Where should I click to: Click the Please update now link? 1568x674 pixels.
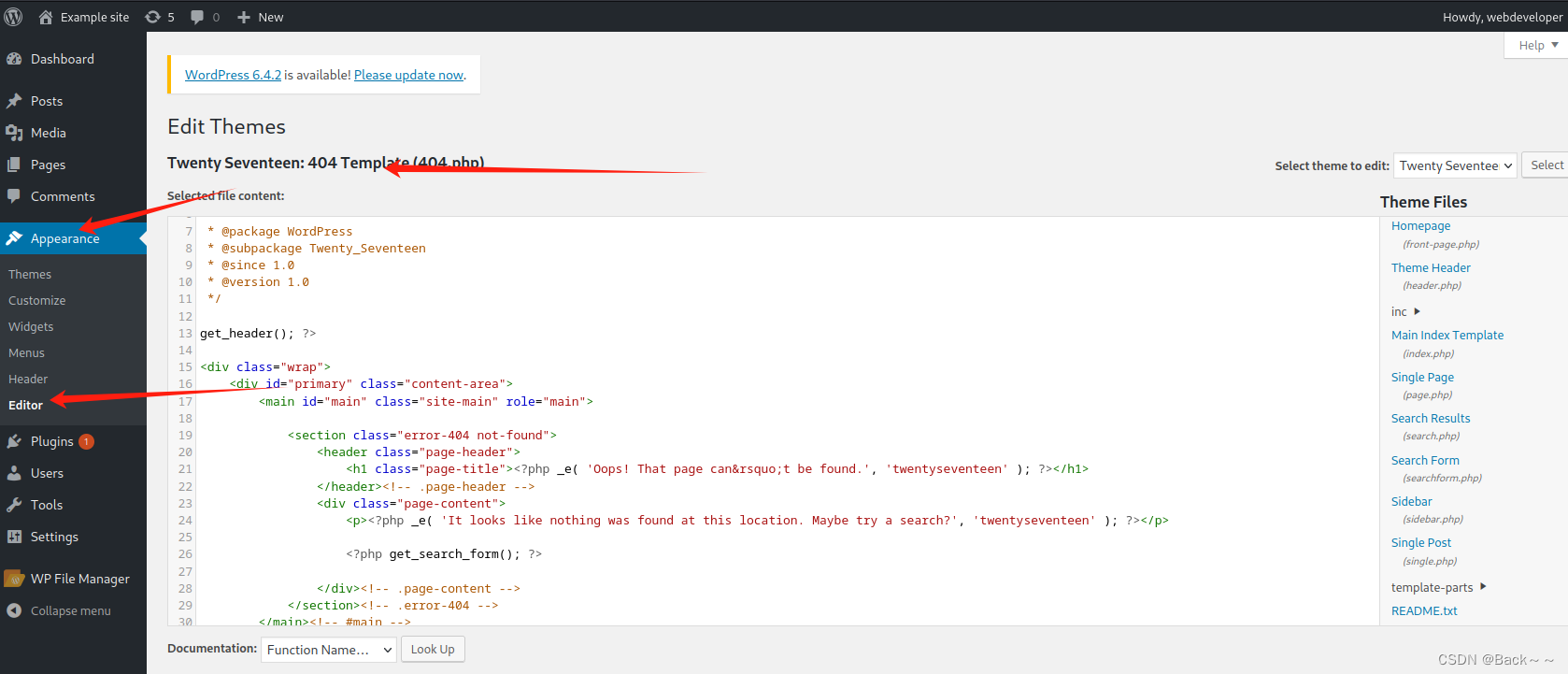click(x=408, y=75)
